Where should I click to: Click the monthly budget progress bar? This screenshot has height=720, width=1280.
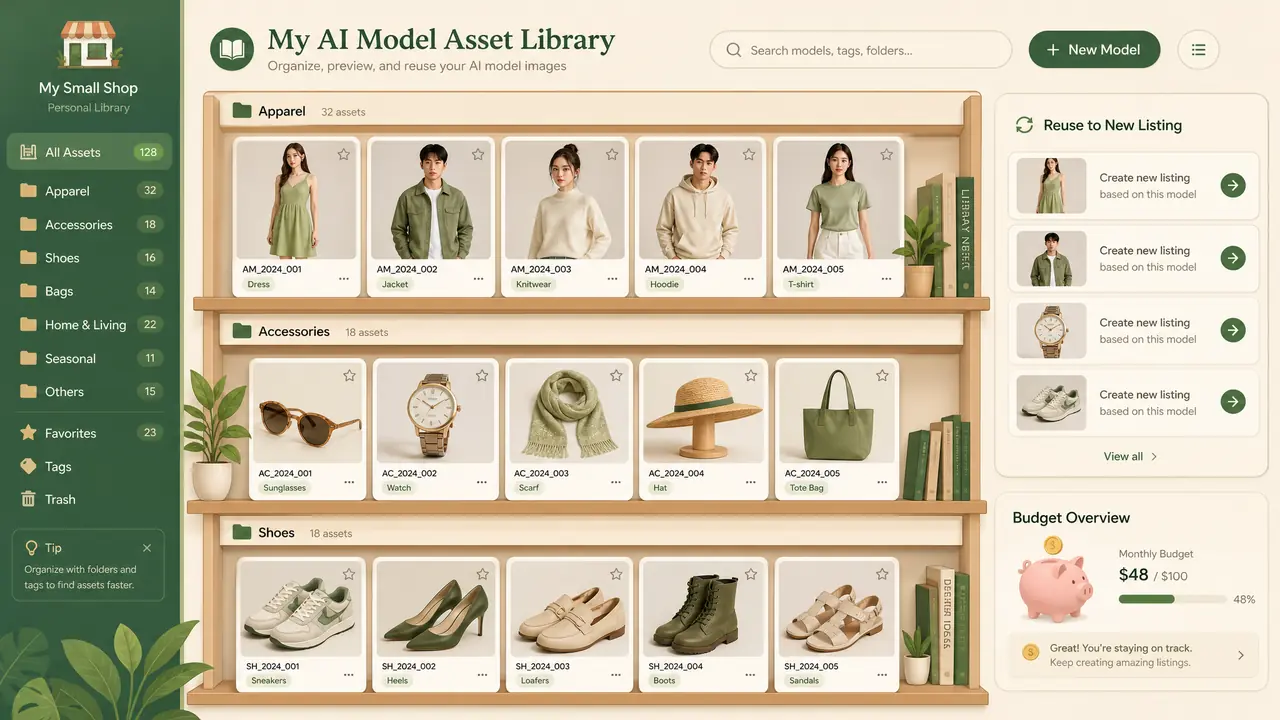(x=1172, y=599)
